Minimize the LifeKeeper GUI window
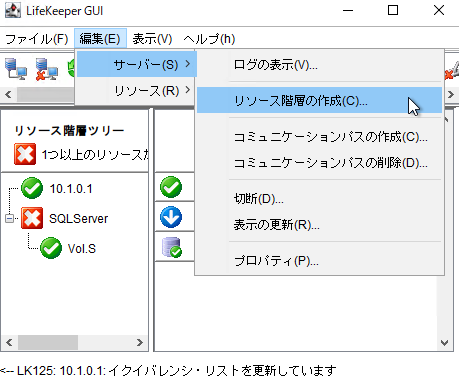Screen dimensions: 459x377 pyautogui.click(x=348, y=10)
